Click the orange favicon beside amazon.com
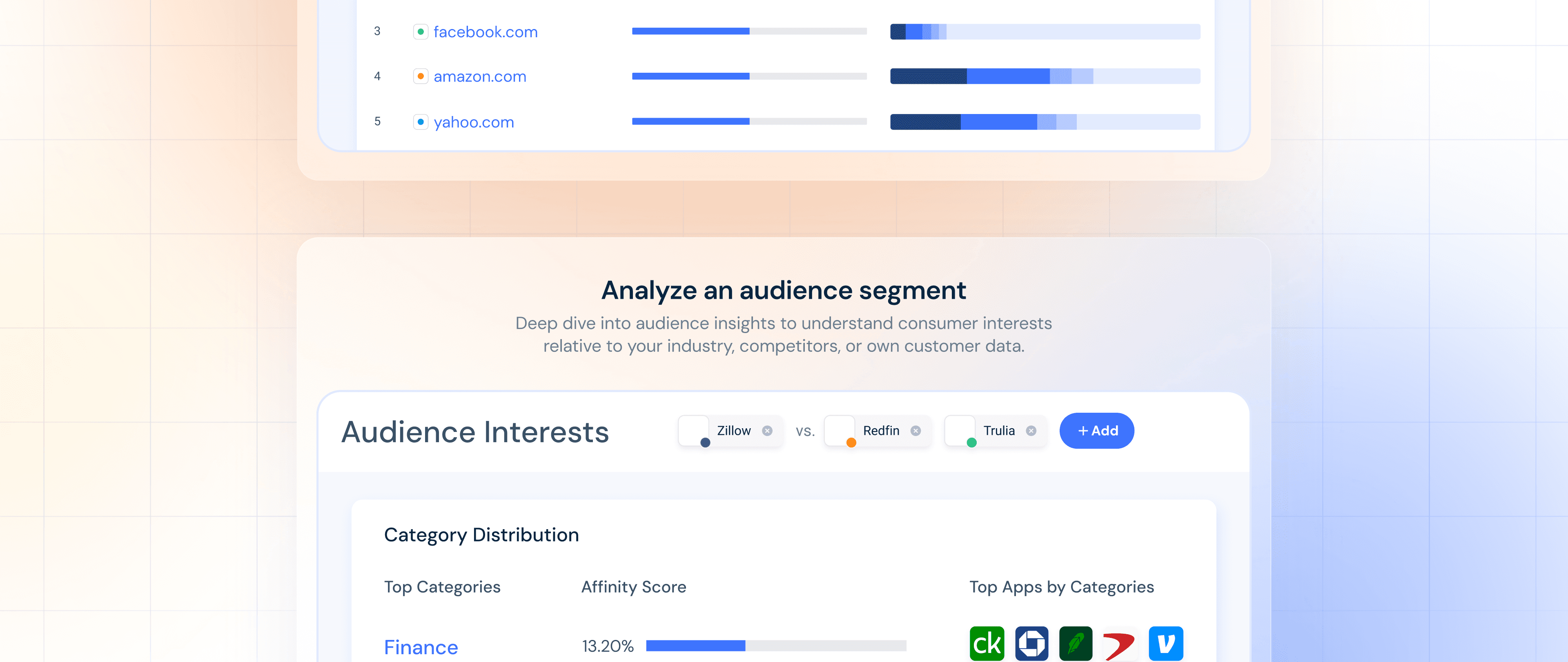Viewport: 1568px width, 662px height. coord(421,77)
